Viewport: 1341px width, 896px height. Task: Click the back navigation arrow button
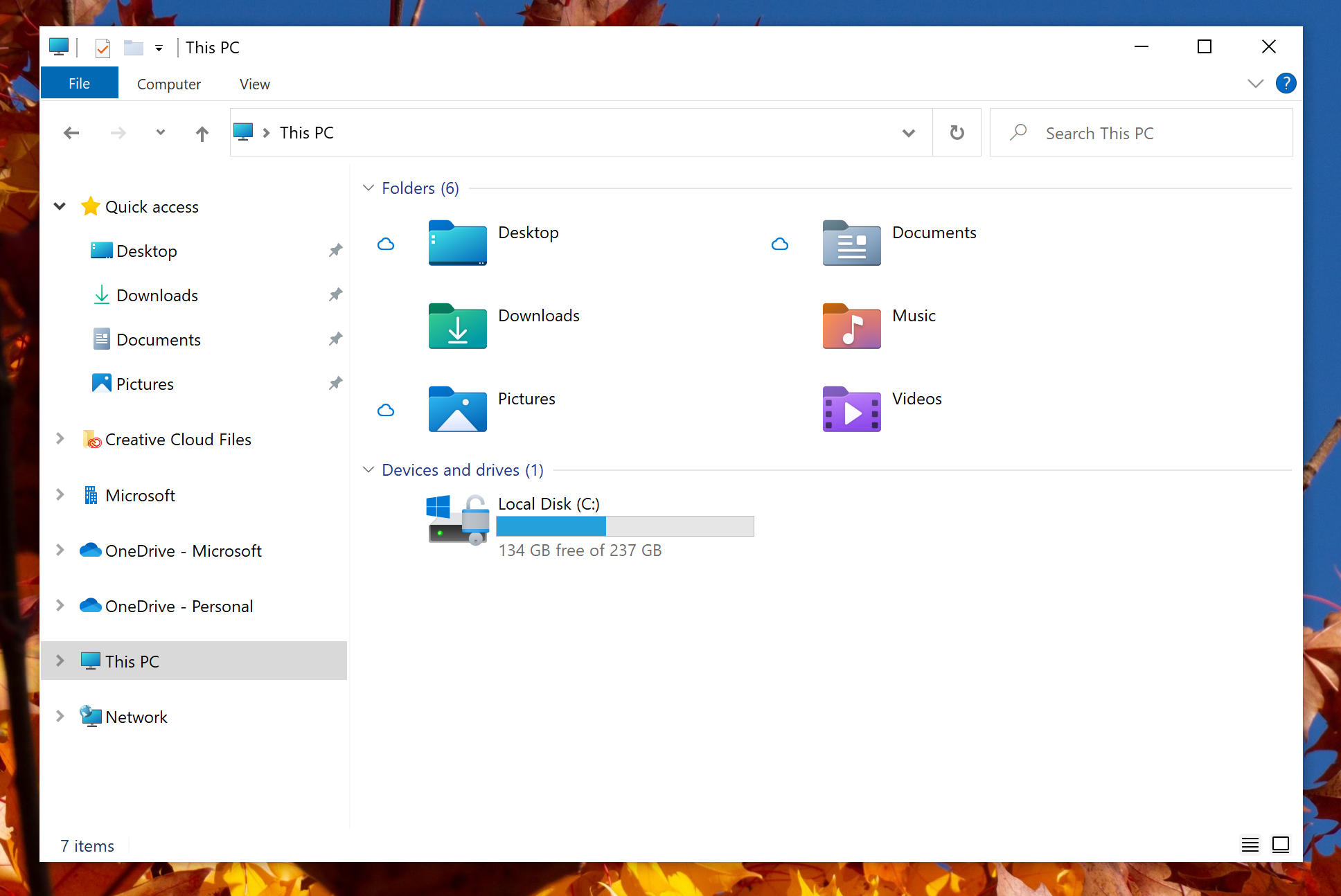[71, 132]
